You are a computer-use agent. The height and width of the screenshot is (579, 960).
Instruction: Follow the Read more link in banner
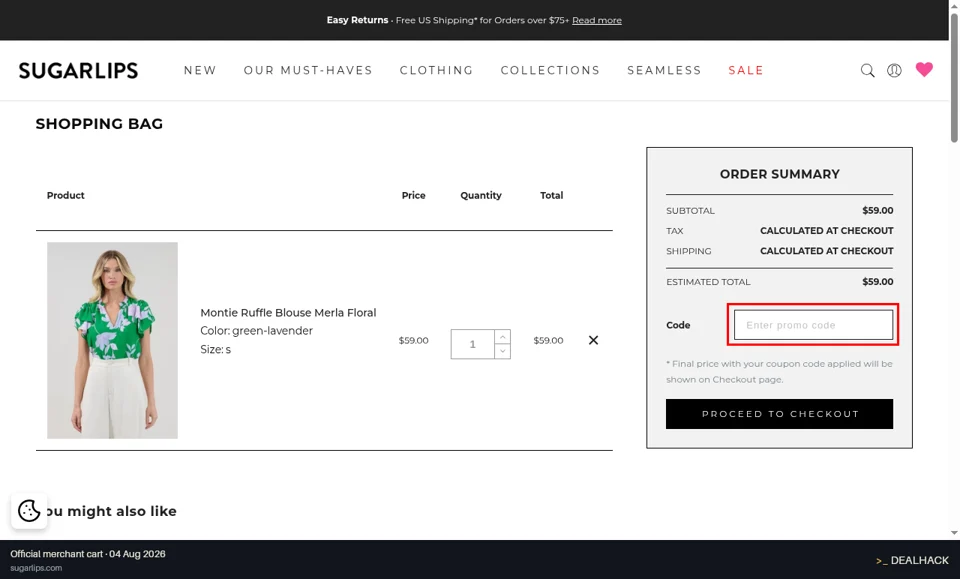[597, 20]
